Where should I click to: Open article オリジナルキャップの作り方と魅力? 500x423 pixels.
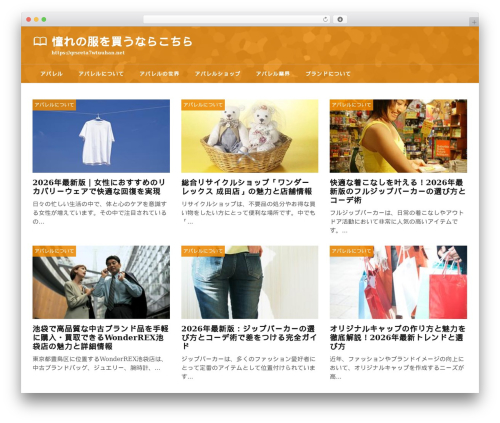[398, 338]
